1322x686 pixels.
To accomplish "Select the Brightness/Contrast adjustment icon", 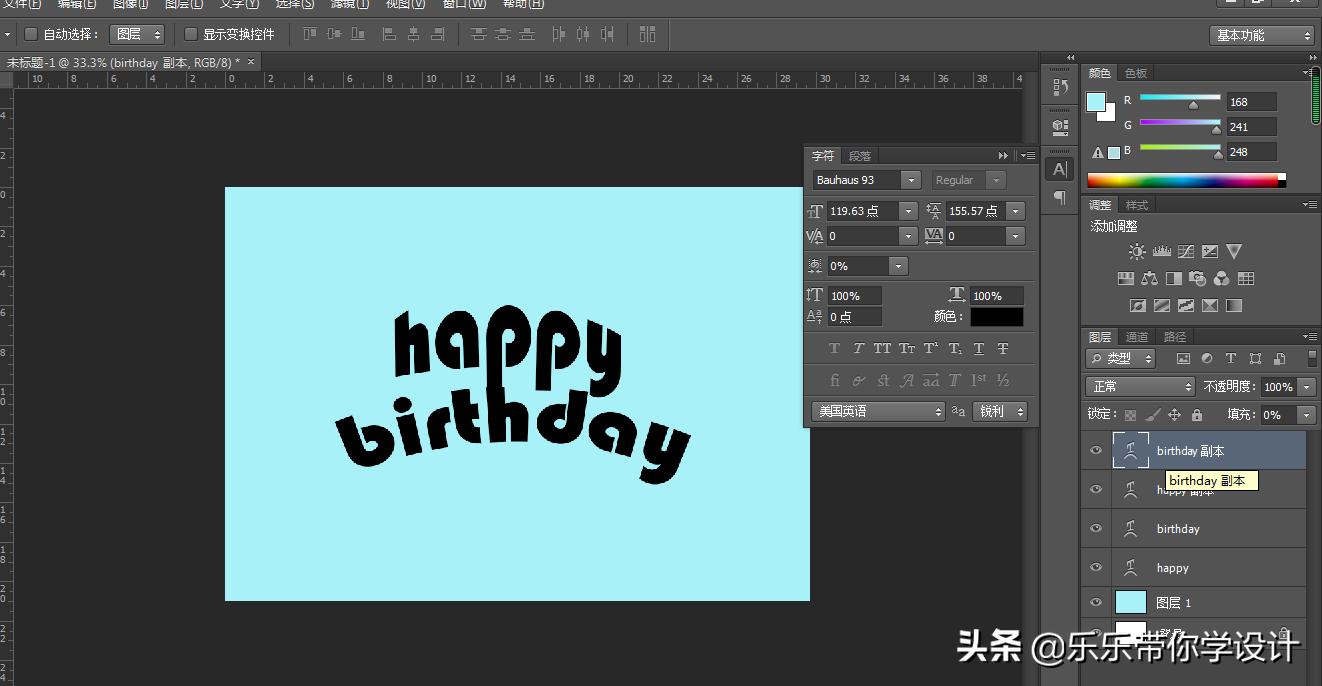I will [1135, 252].
